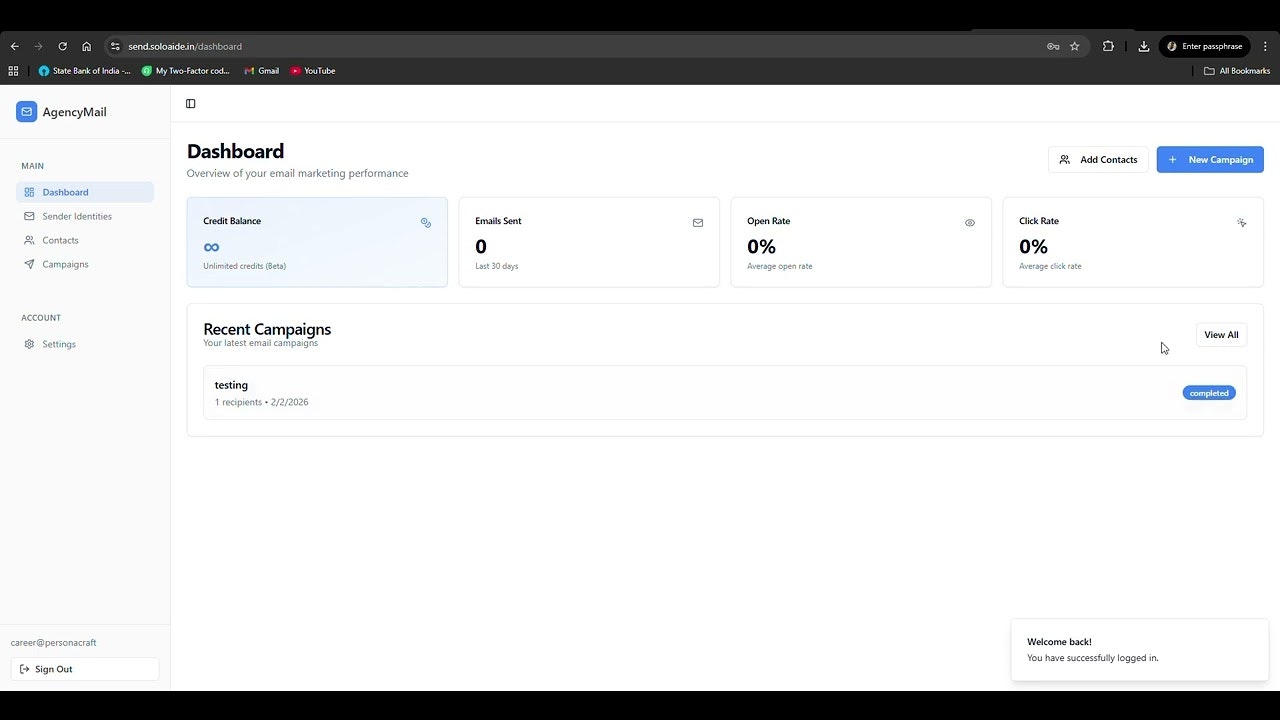Click the password key icon in address bar
The width and height of the screenshot is (1280, 720).
point(1053,46)
